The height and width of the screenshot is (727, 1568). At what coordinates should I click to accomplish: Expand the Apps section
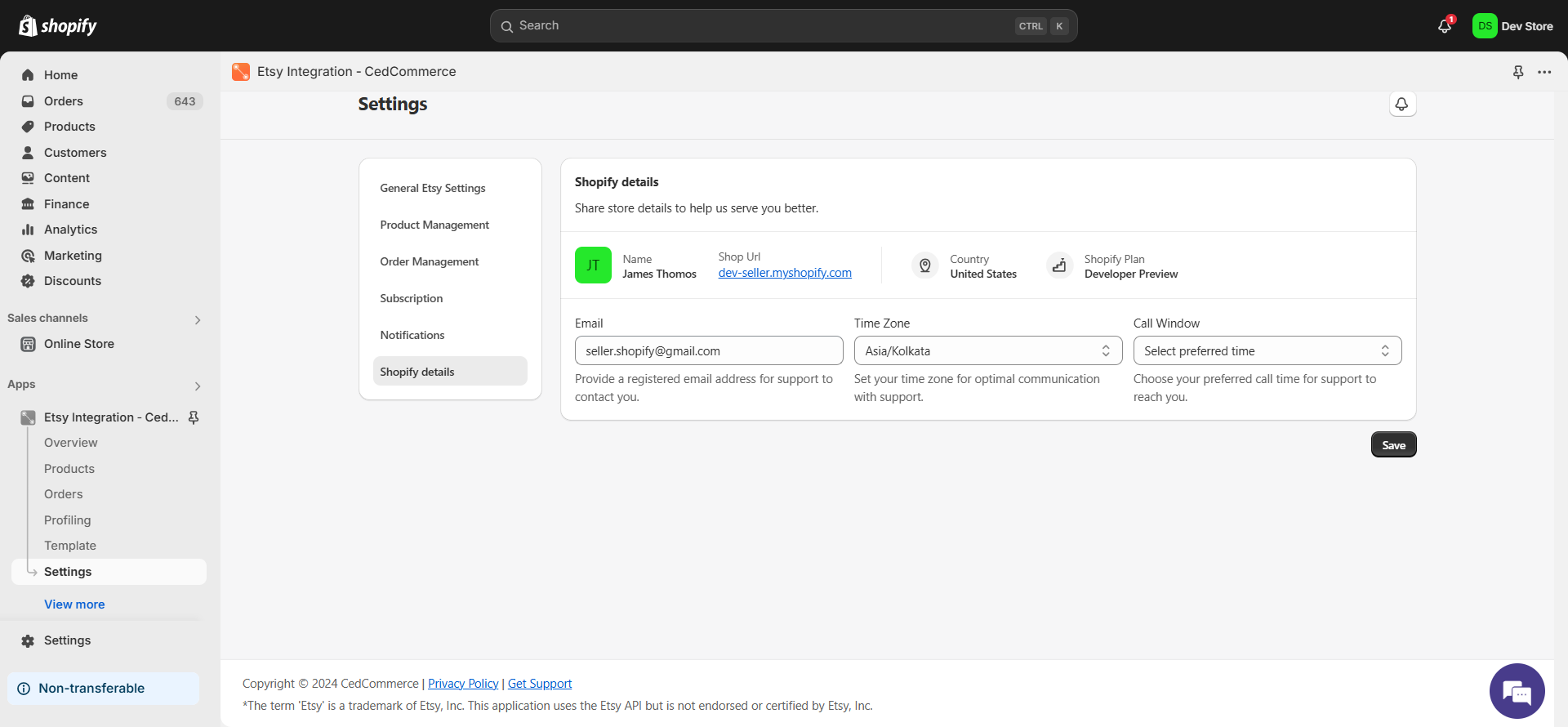197,386
